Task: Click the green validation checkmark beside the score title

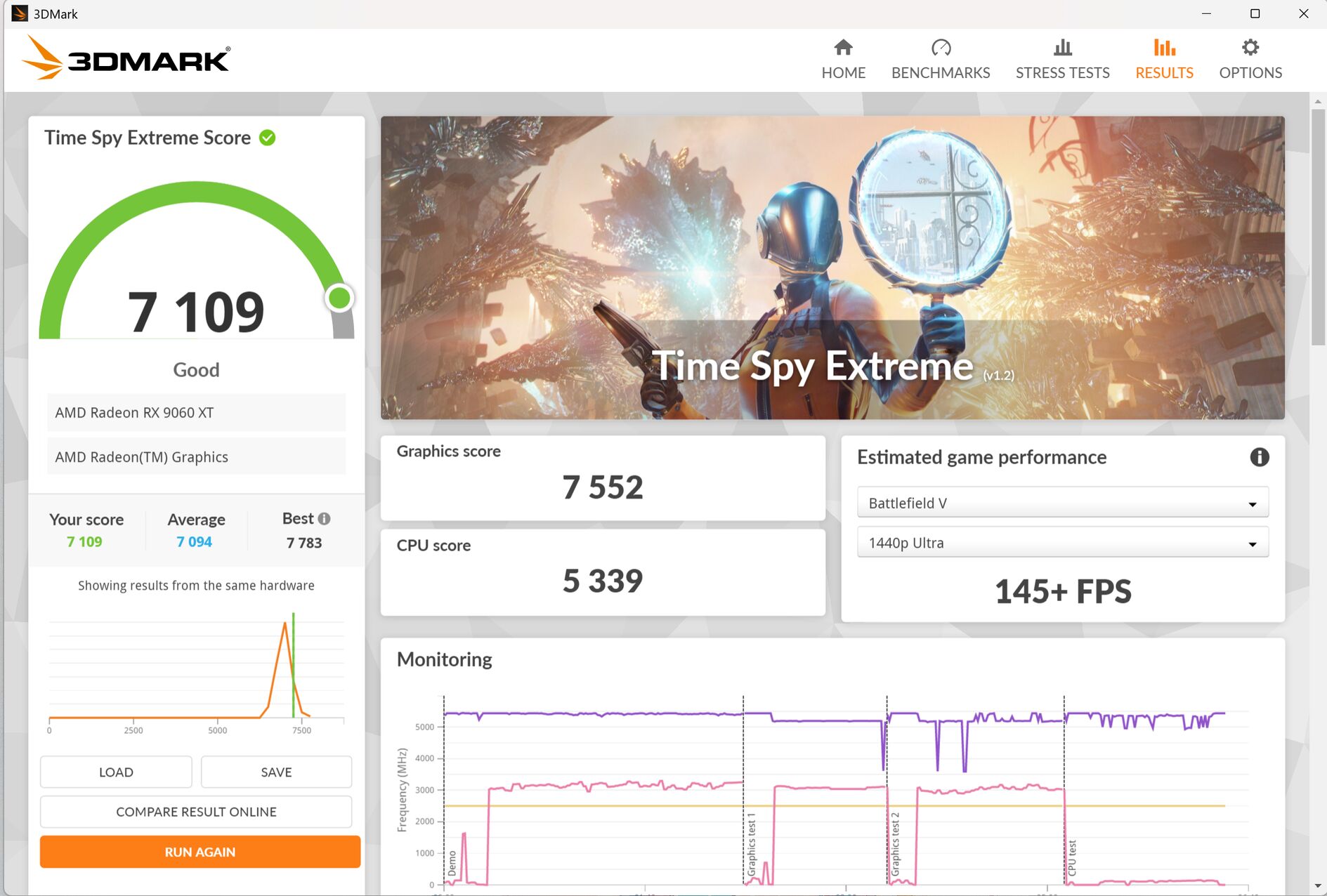Action: pos(267,138)
